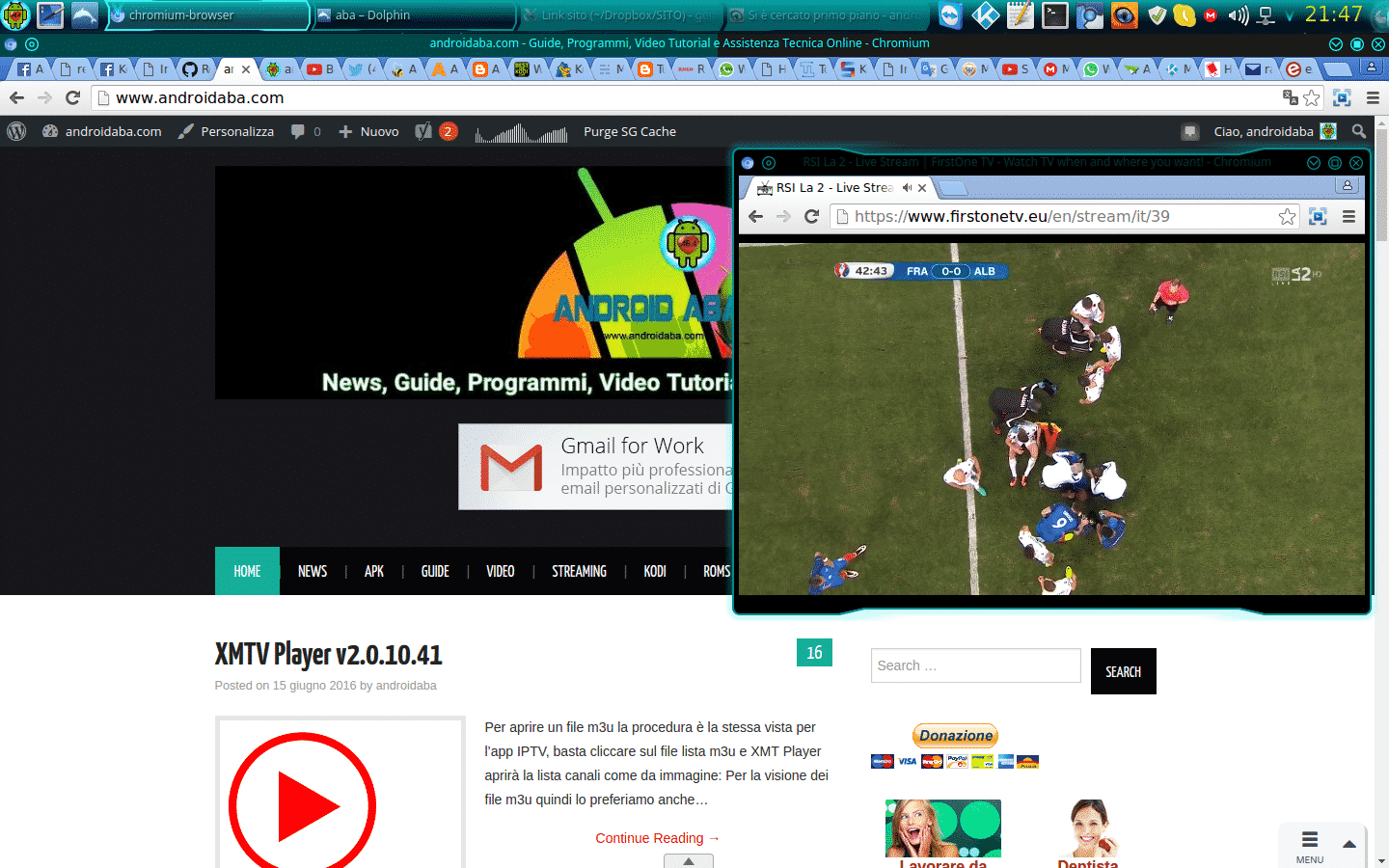The height and width of the screenshot is (868, 1389).
Task: Click the 16 comment count badge
Action: click(x=814, y=653)
